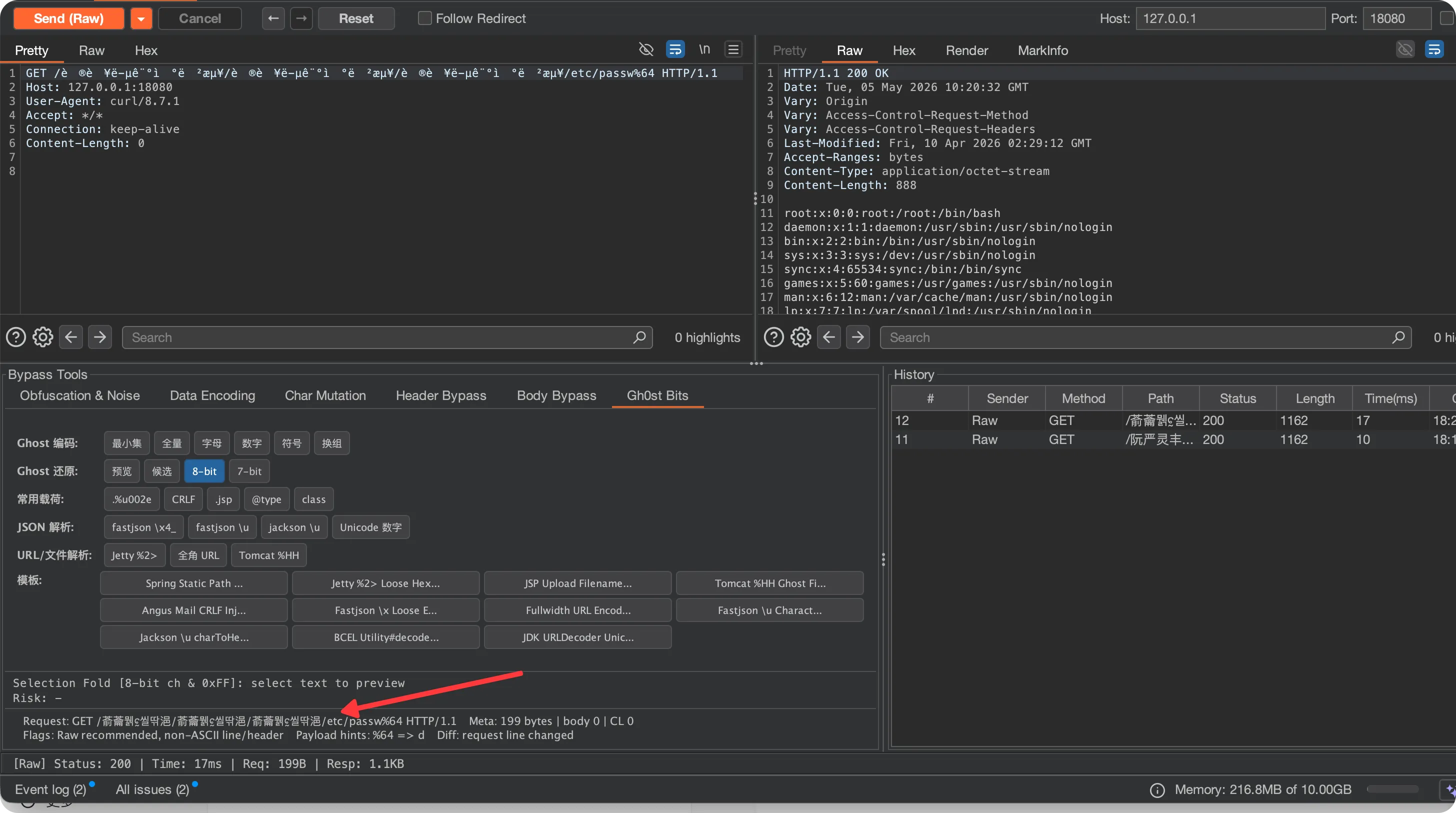Open search settings gear under response viewer

(x=801, y=337)
